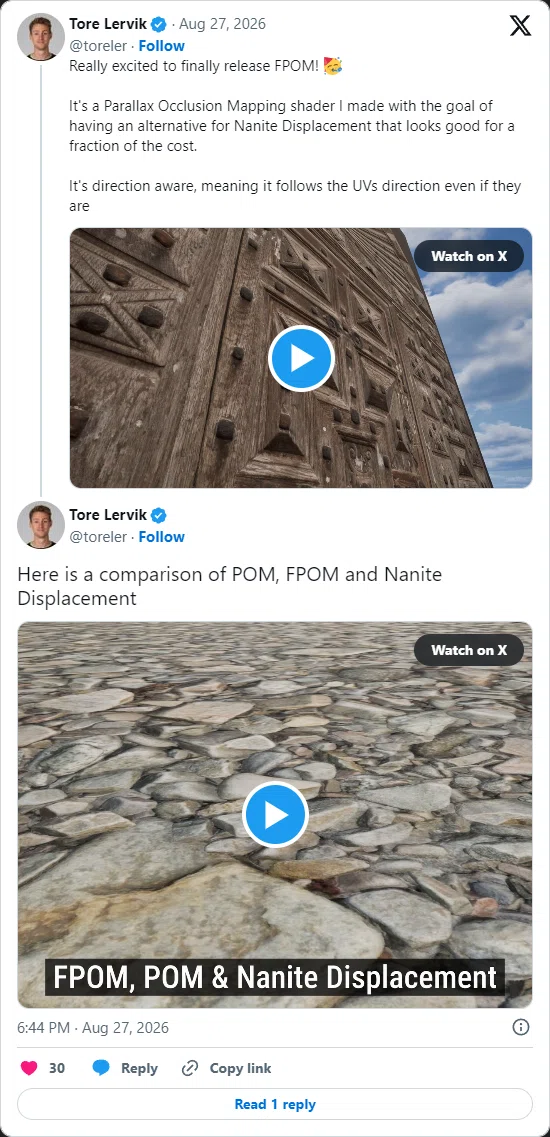Play the stone ground comparison video
Screen dimensions: 550x1137
click(x=275, y=815)
